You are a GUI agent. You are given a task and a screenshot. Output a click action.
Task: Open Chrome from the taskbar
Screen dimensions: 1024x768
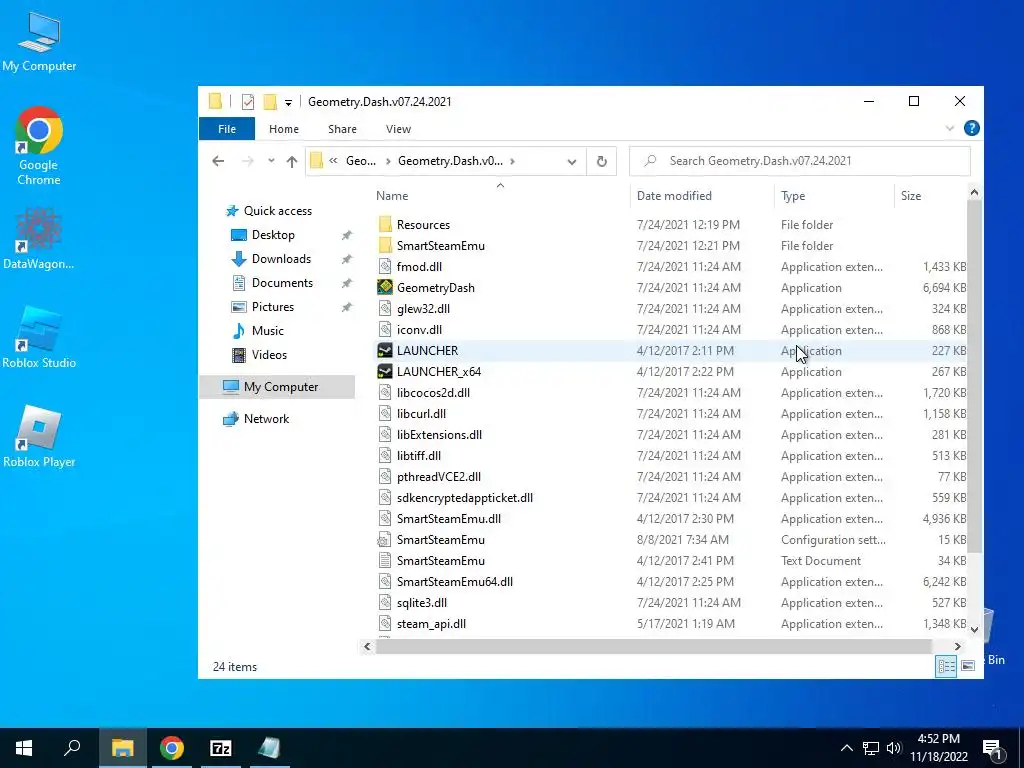[172, 748]
